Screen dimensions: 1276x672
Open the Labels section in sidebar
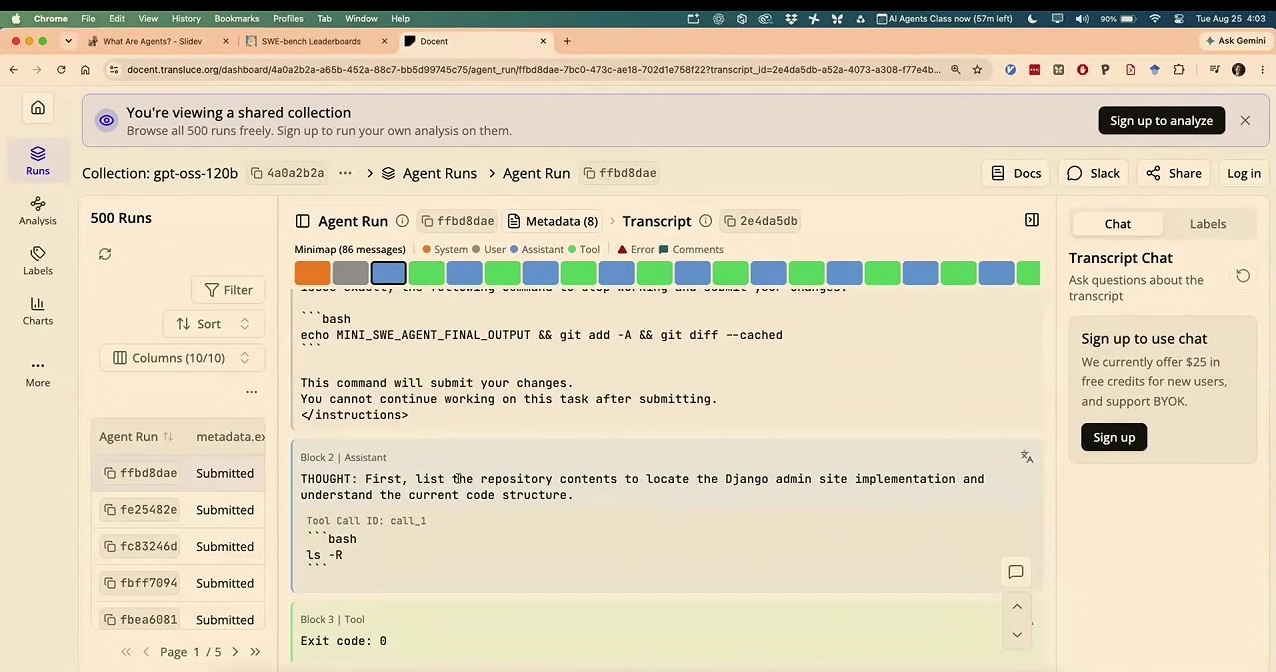tap(38, 260)
